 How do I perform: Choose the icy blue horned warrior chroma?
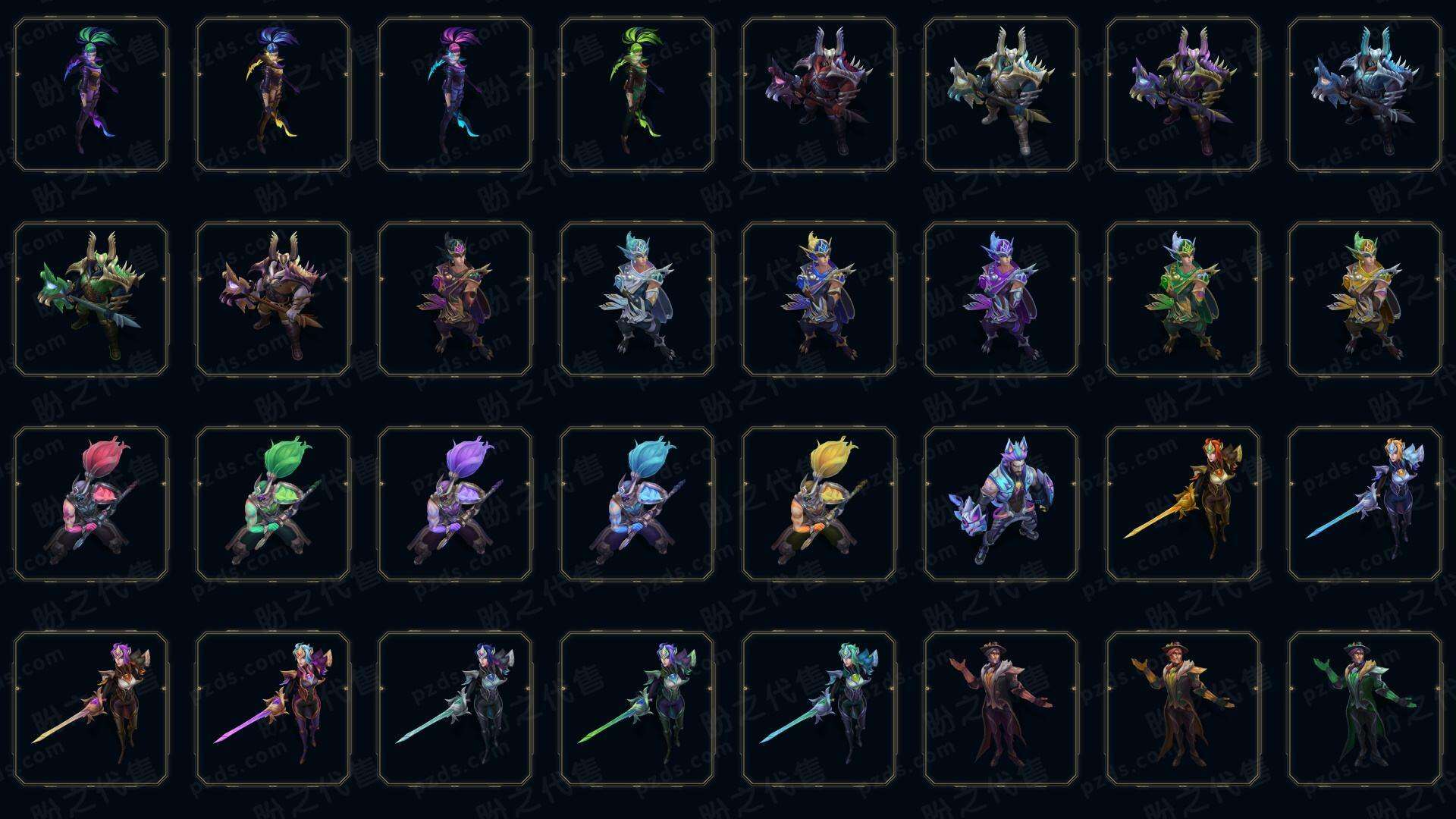pos(1365,95)
